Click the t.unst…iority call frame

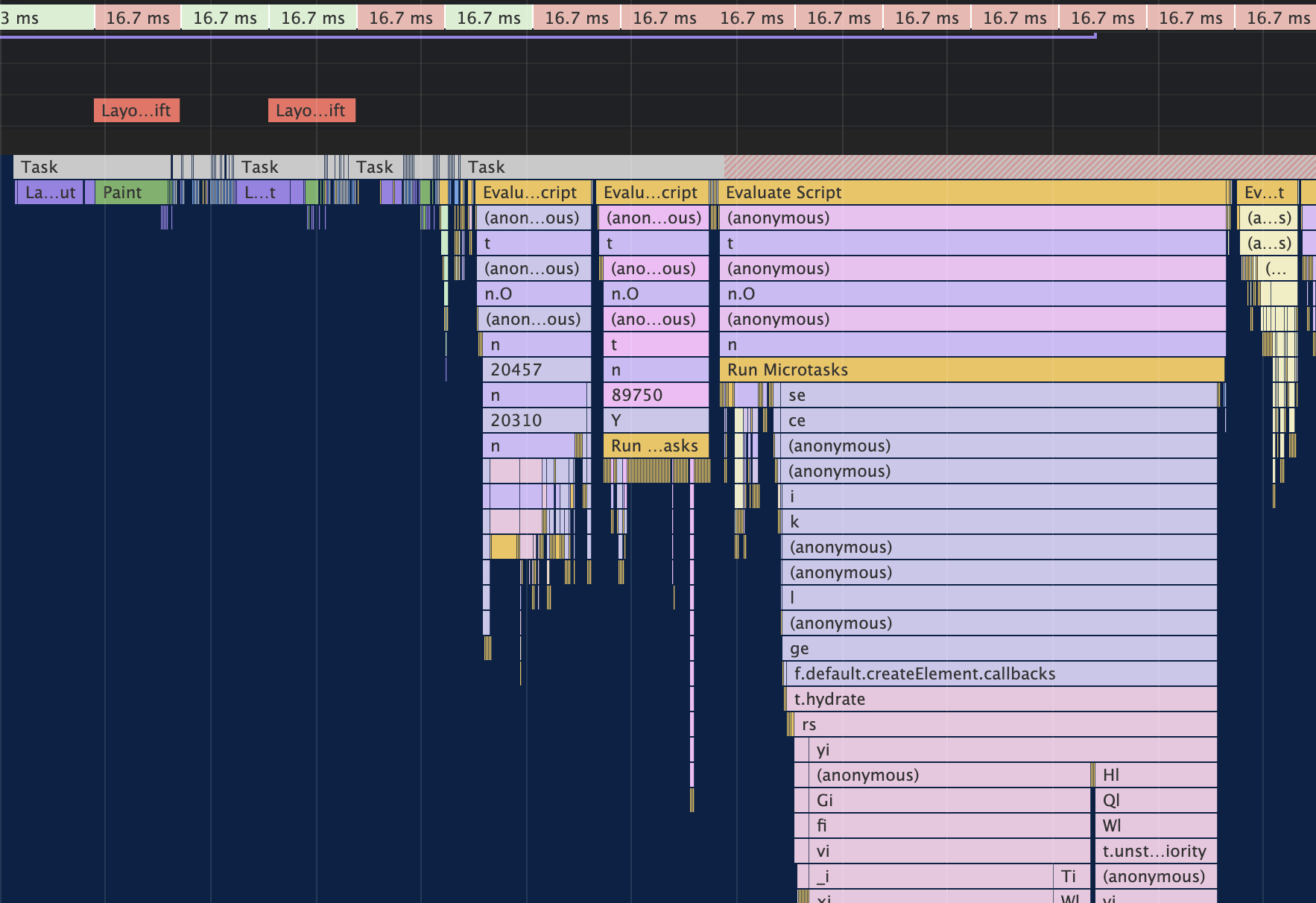click(x=1156, y=851)
